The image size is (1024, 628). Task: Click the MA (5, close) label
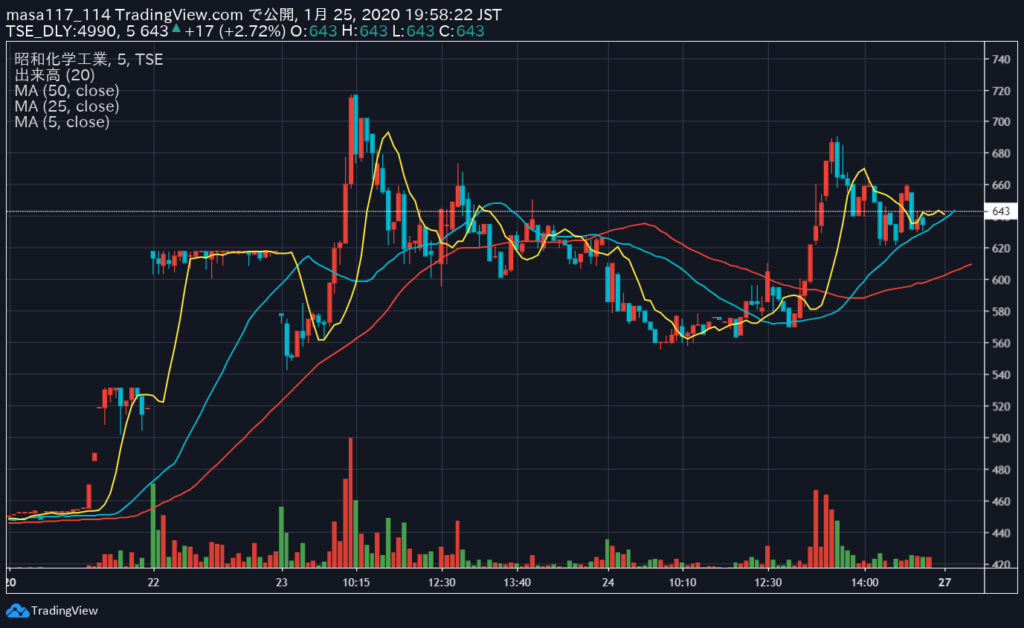coord(62,122)
